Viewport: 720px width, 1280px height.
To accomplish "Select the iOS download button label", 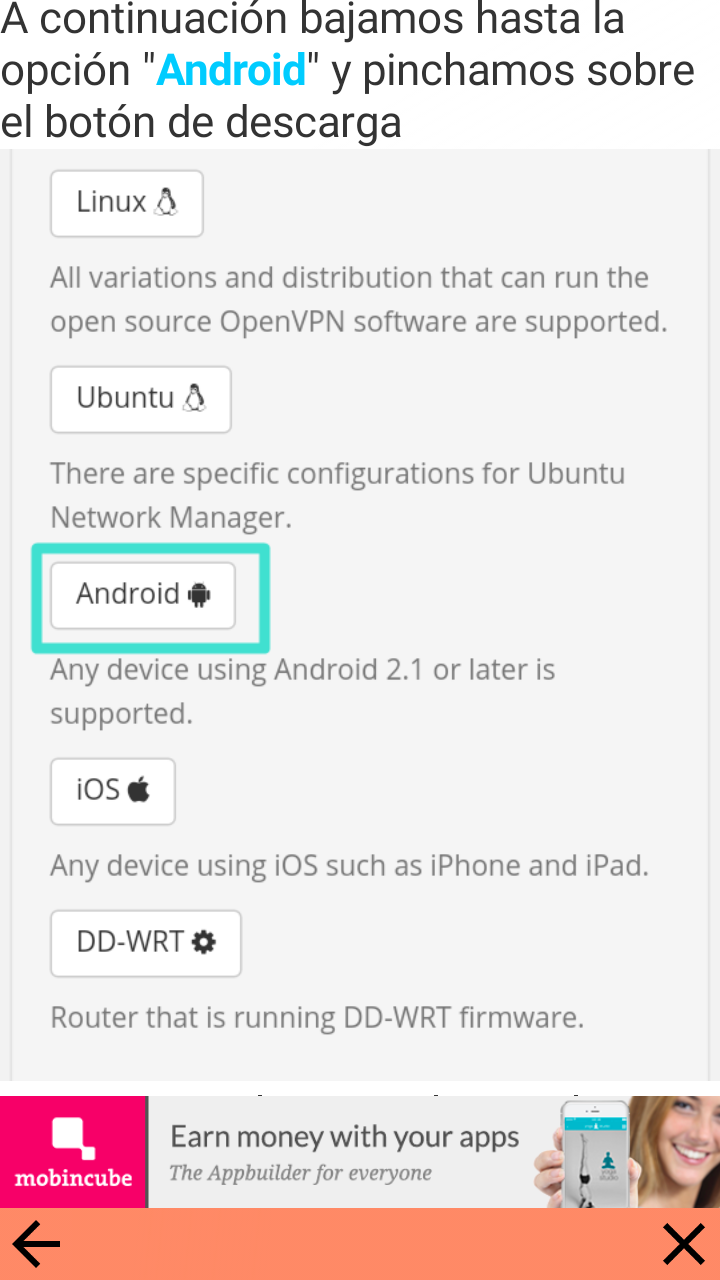I will click(x=98, y=790).
